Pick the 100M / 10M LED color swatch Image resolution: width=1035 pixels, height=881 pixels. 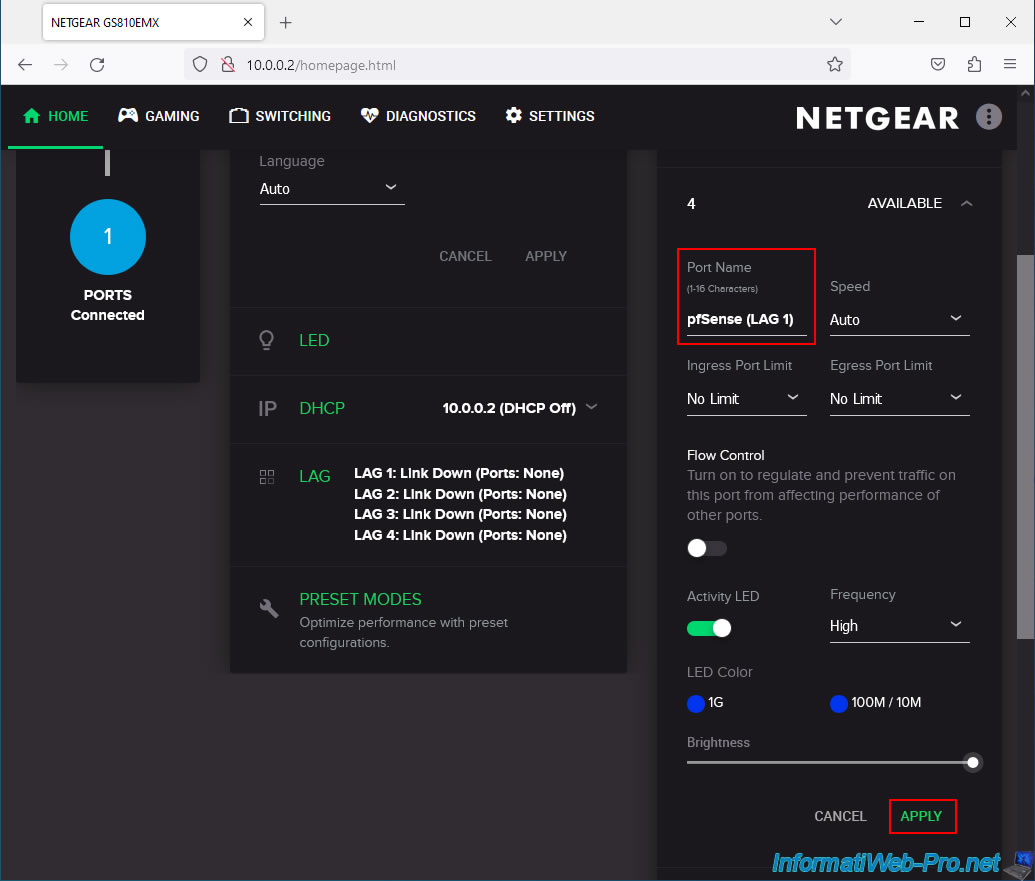coord(838,703)
